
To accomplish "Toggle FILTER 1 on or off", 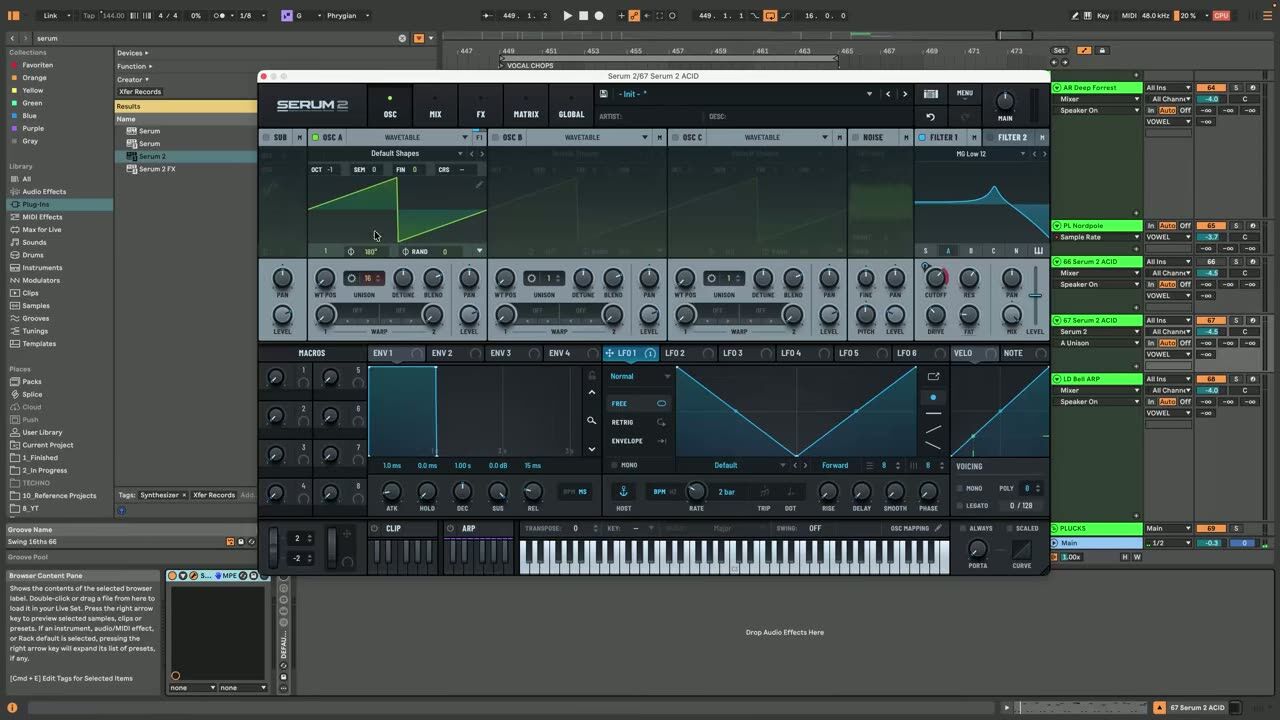I will point(922,137).
